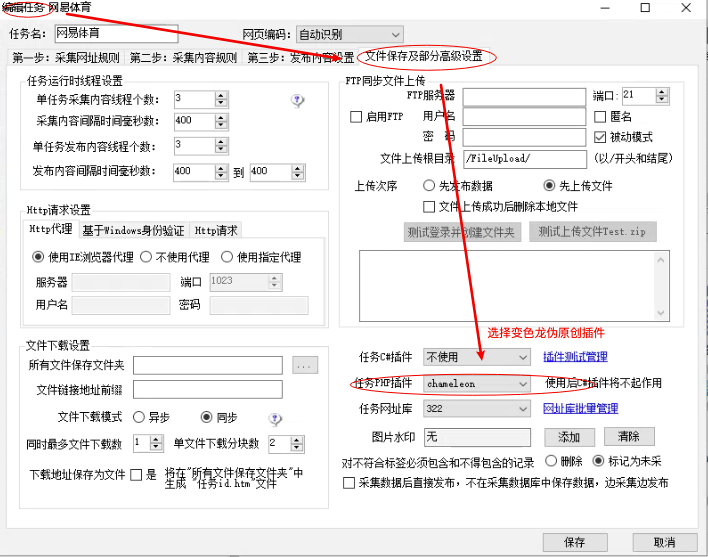The image size is (708, 557).
Task: Open the 任务网址库 dropdown showing 322
Action: pos(476,409)
